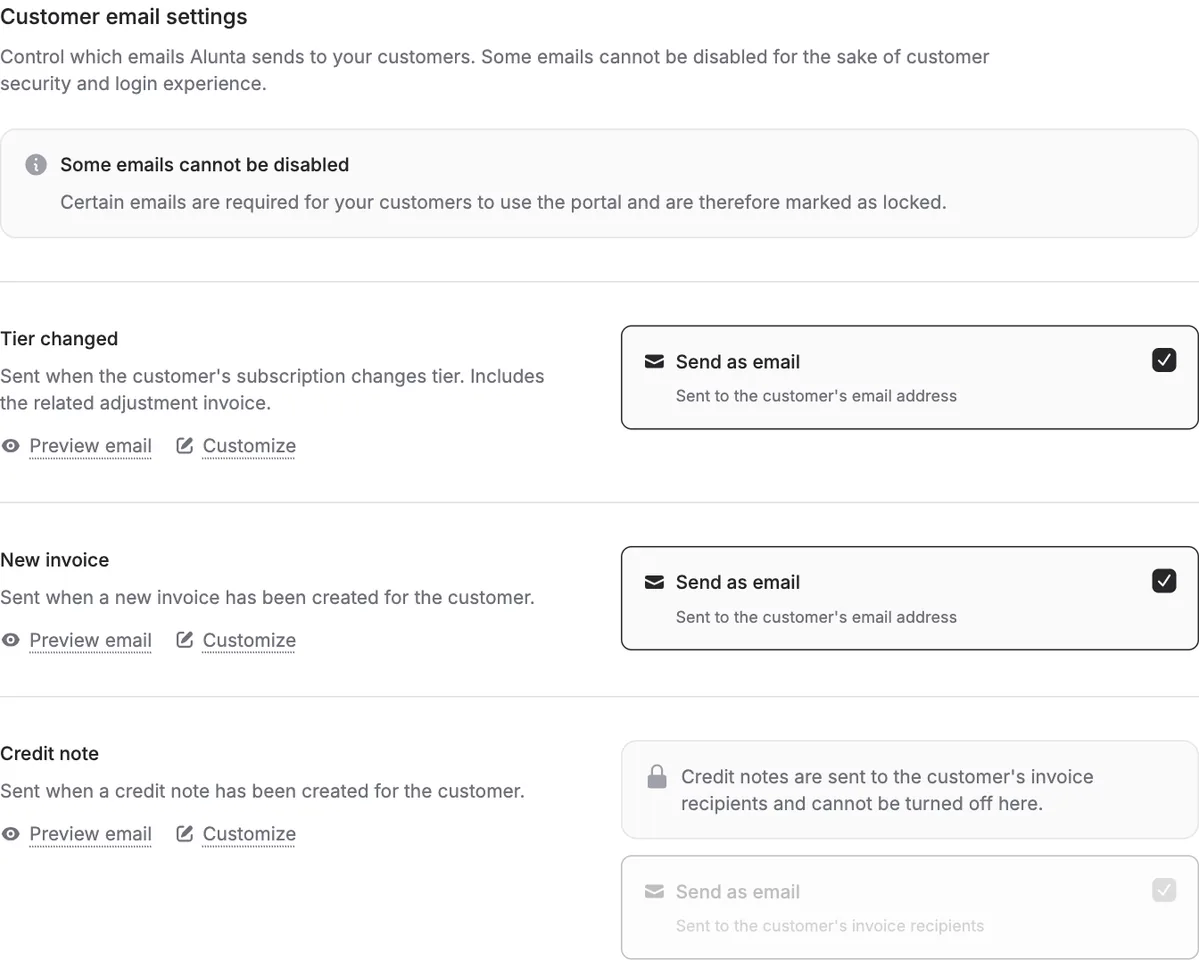Click 'Sent when a credit note has been created' description
The height and width of the screenshot is (960, 1199).
coord(262,791)
